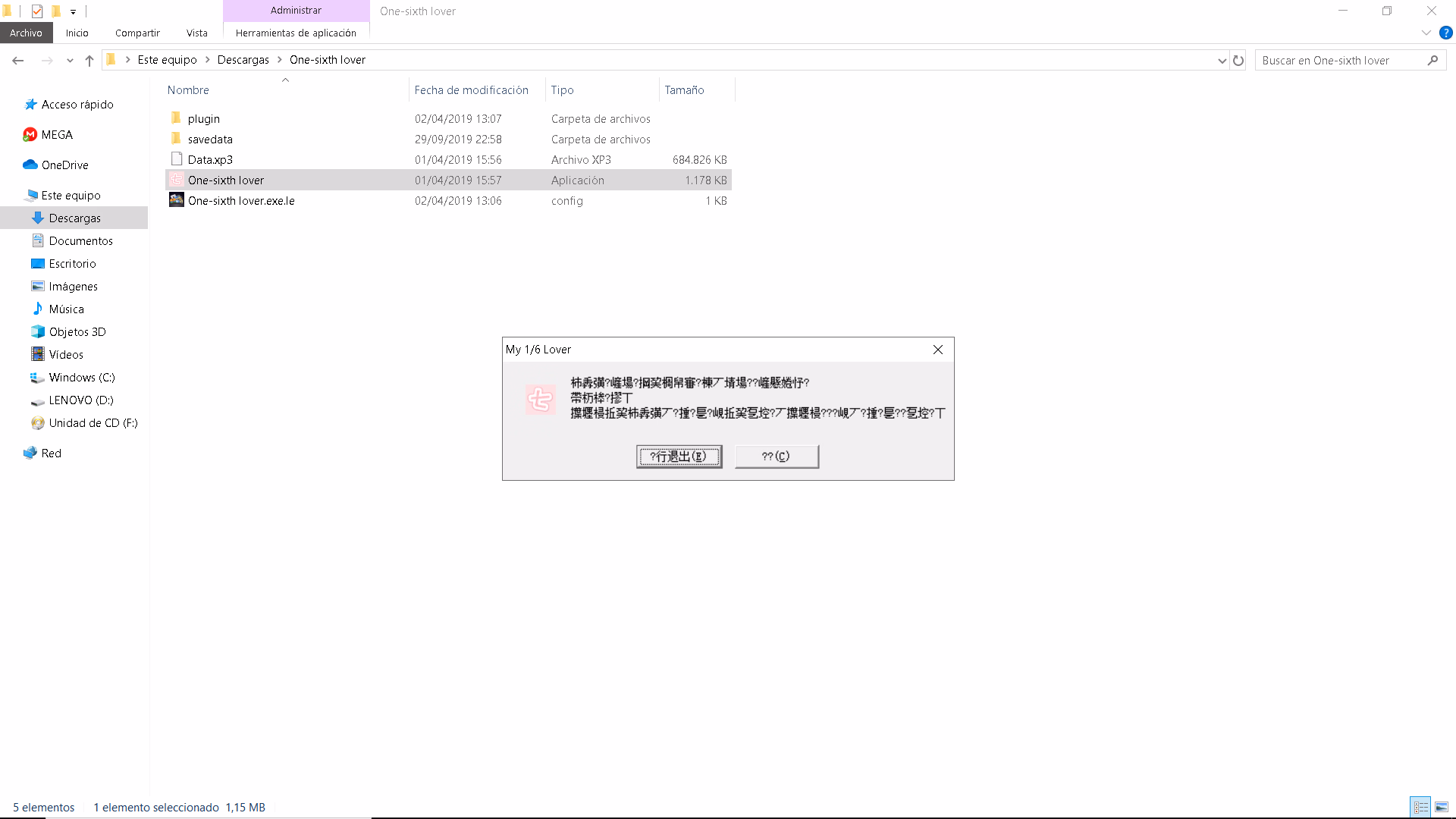Expand the ribbon with the chevron
This screenshot has width=1456, height=819.
coord(1426,33)
